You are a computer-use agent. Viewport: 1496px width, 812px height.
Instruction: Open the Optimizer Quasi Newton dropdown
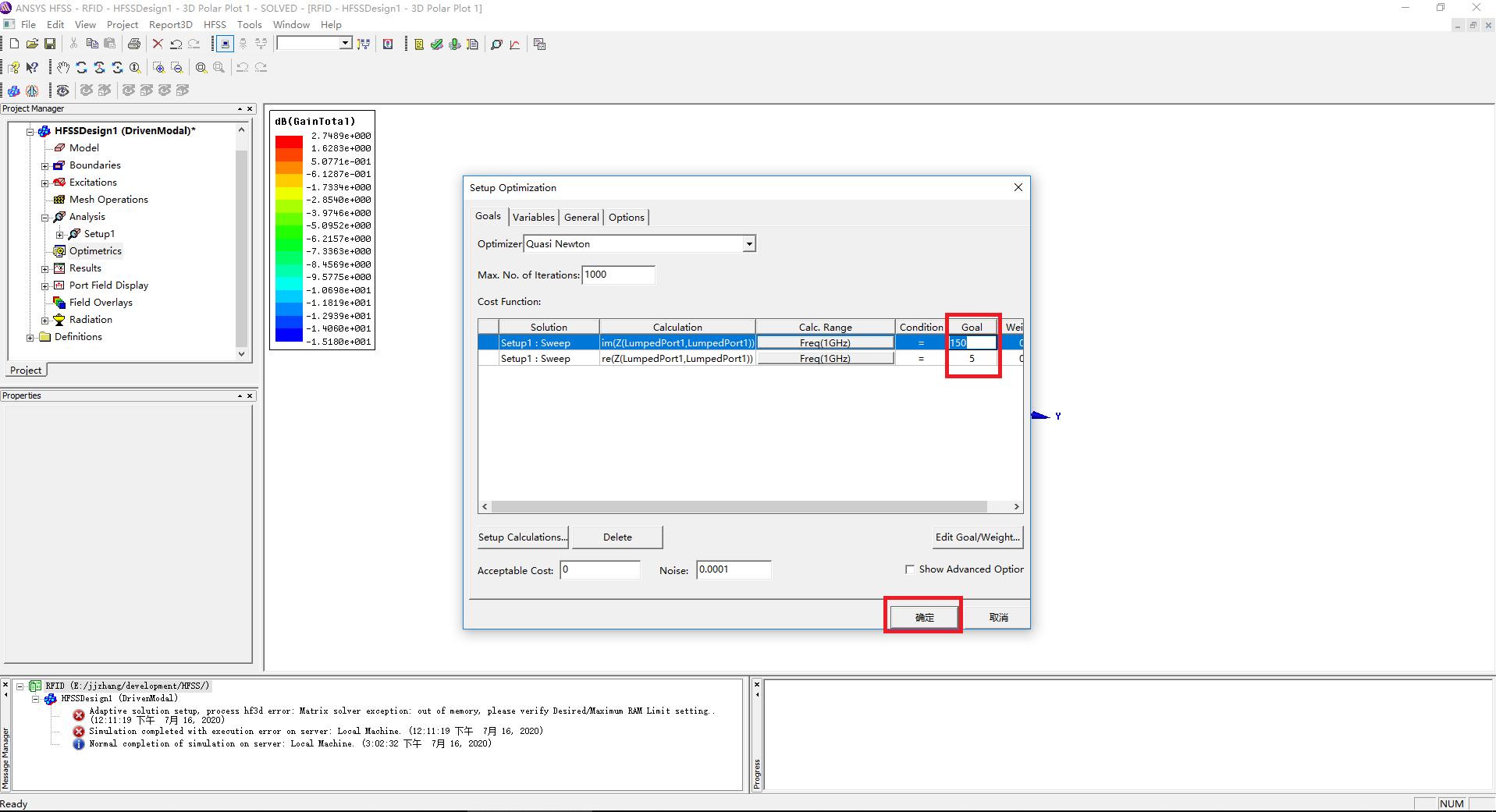[749, 244]
